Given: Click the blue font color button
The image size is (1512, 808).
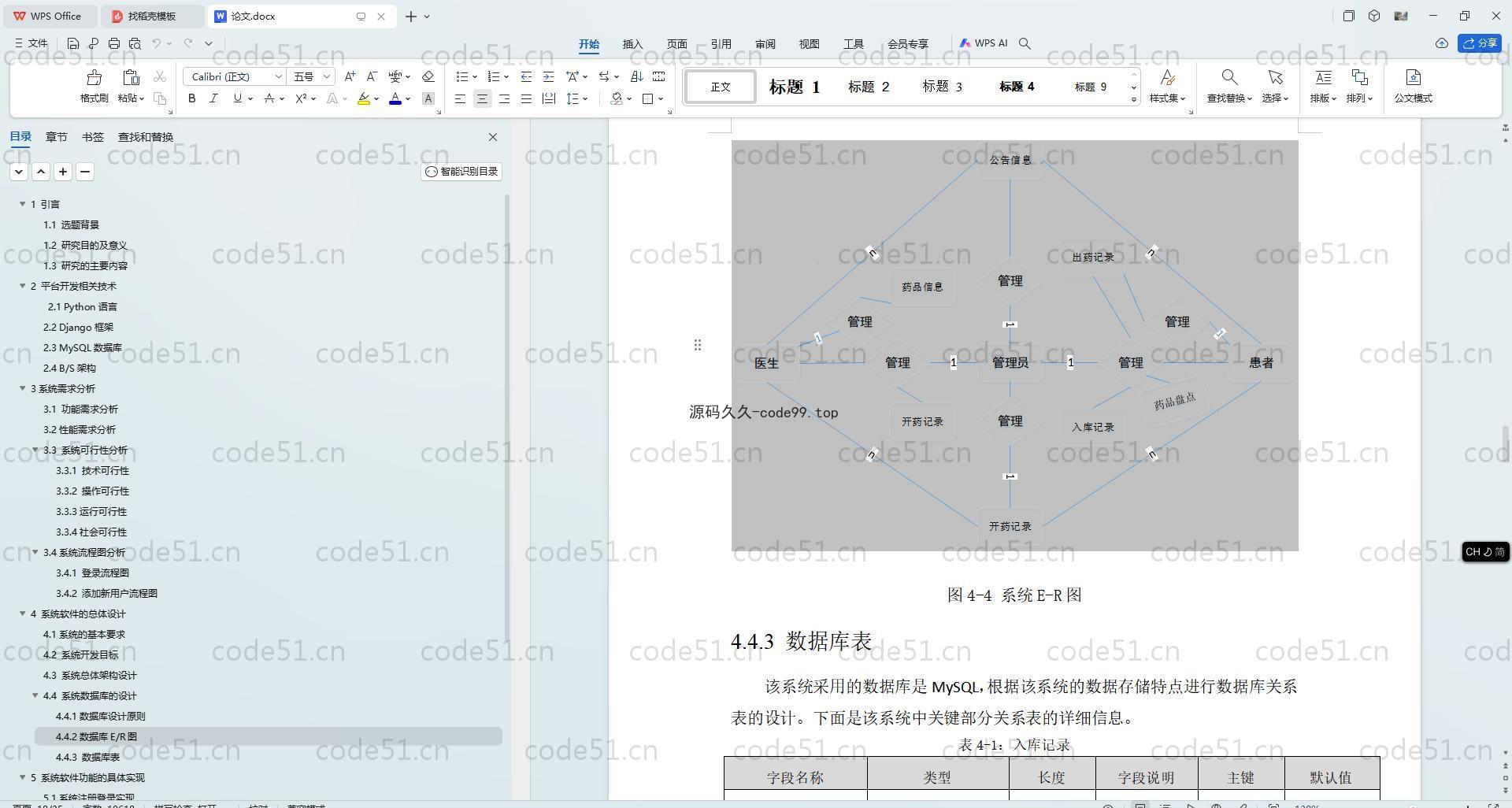Looking at the screenshot, I should [x=395, y=98].
